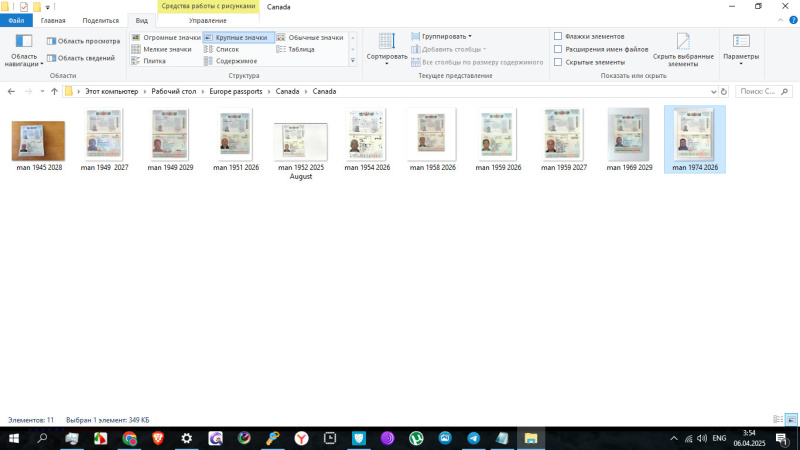Click Рабочий стол in the address path
The image size is (800, 450).
point(172,91)
